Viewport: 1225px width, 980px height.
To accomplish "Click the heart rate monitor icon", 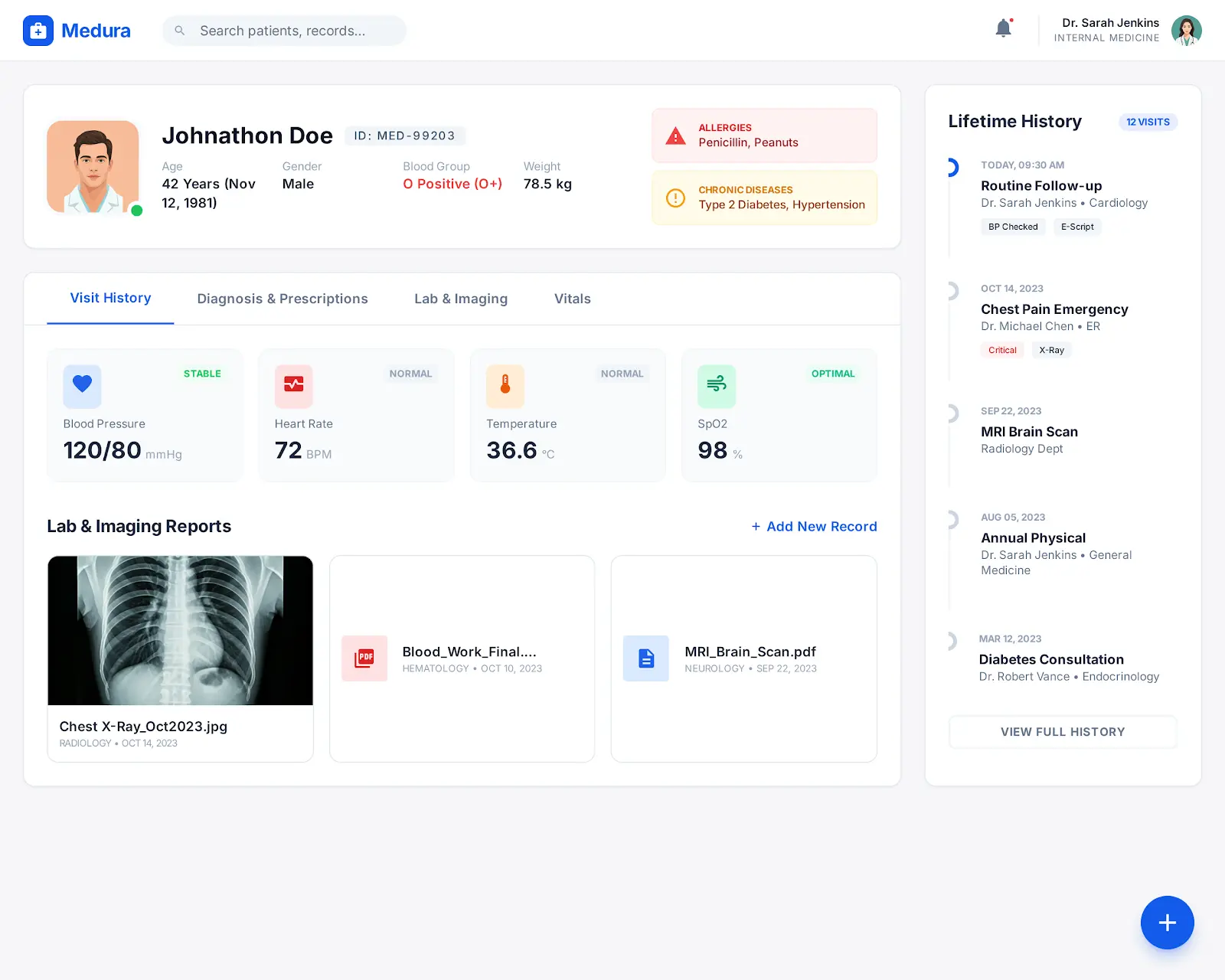I will point(293,385).
